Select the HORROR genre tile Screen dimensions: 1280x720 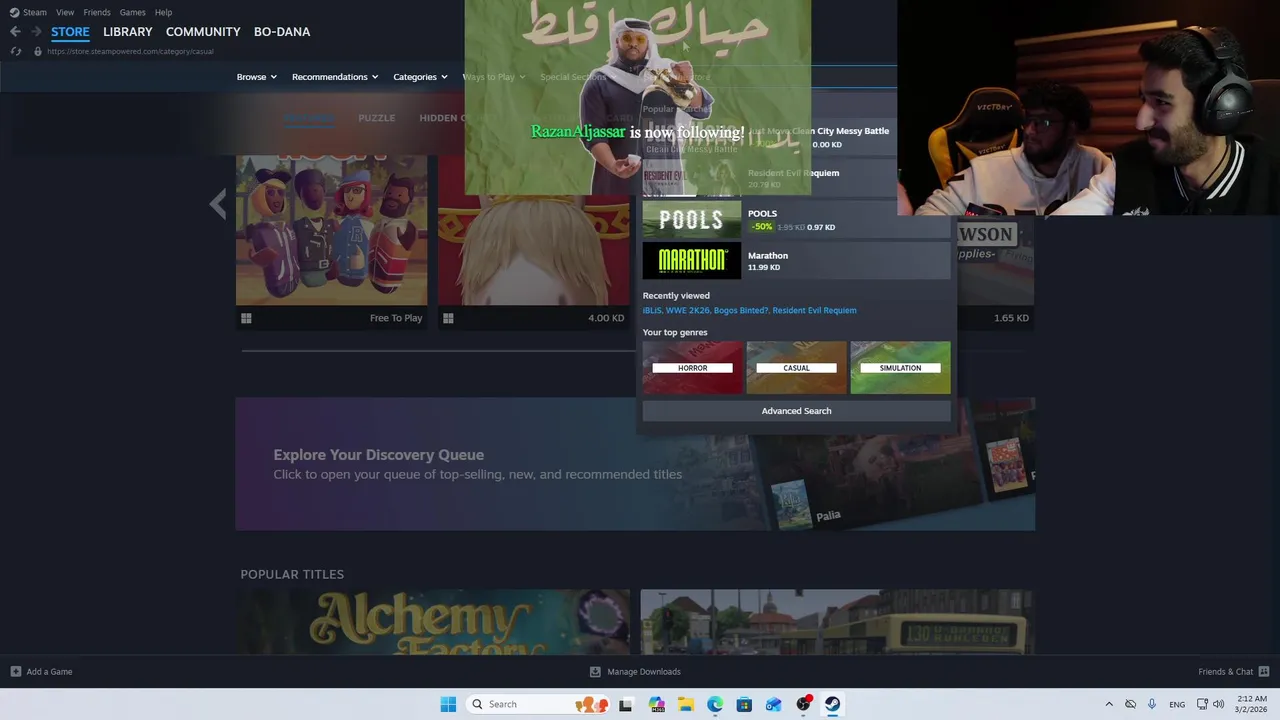click(x=692, y=367)
